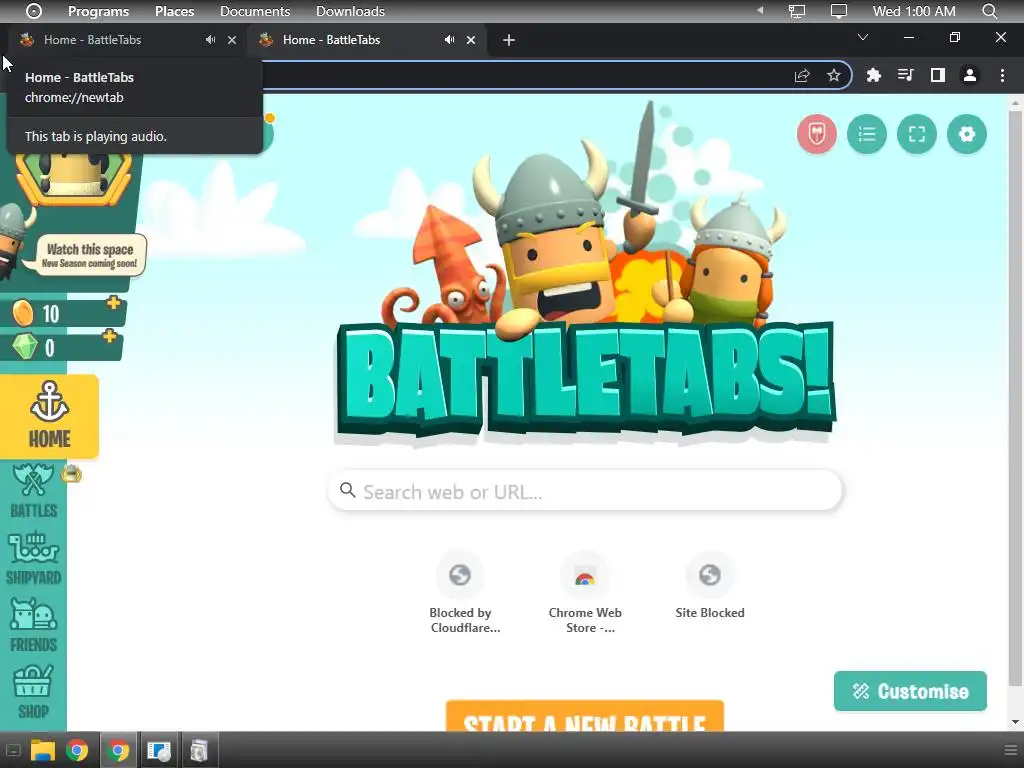Open the taskbar menu lines at right
The image size is (1024, 768).
pyautogui.click(x=1012, y=750)
